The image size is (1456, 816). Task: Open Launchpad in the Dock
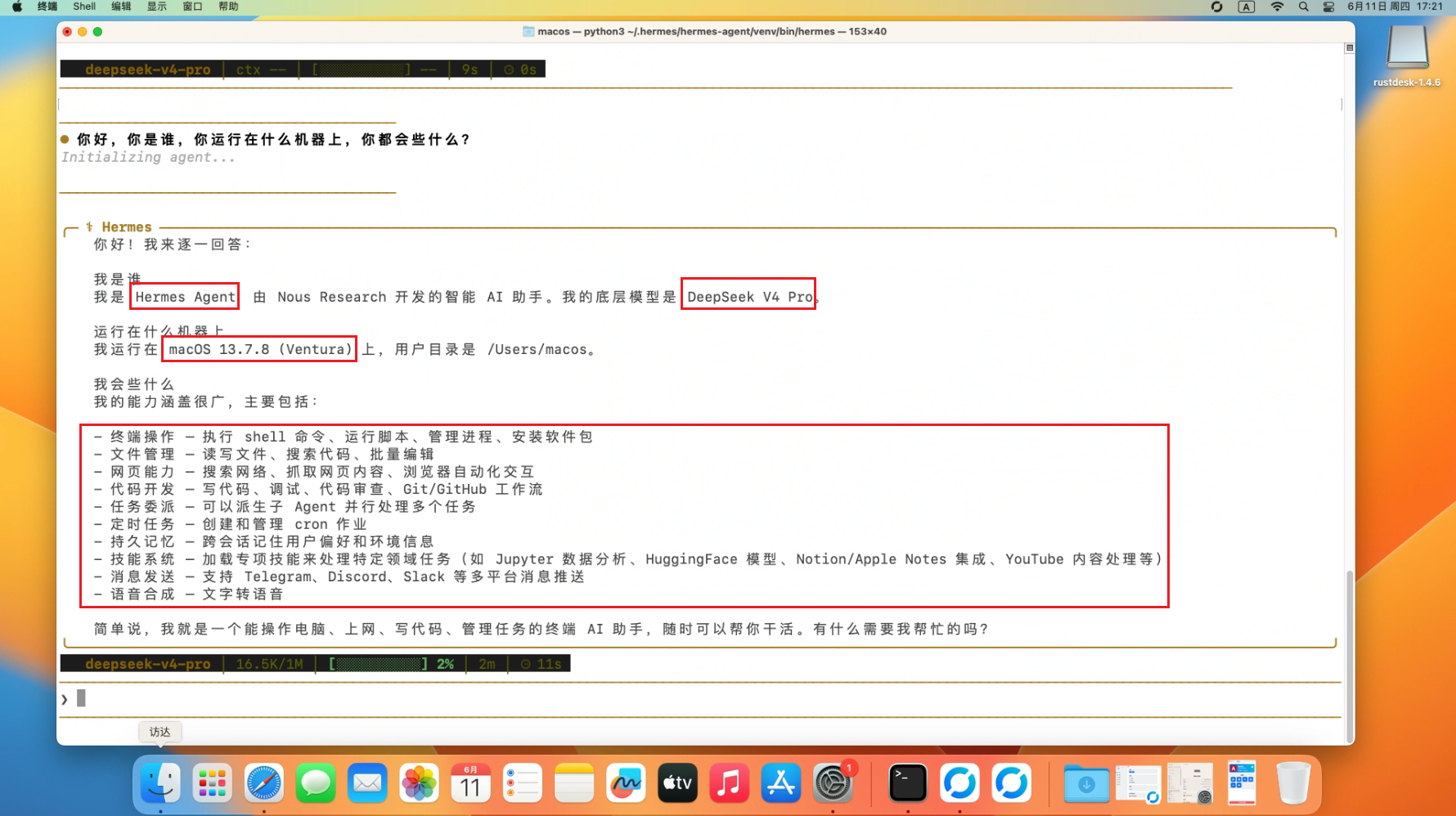tap(212, 783)
